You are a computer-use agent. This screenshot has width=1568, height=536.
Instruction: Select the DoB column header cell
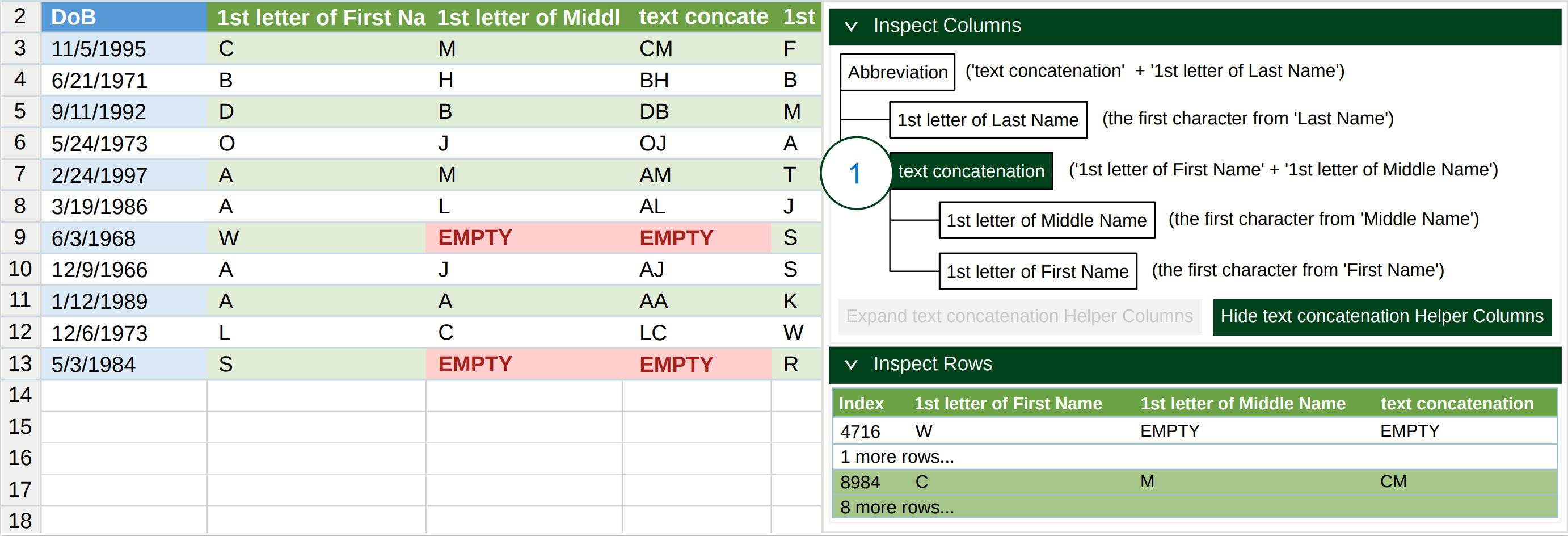coord(124,17)
